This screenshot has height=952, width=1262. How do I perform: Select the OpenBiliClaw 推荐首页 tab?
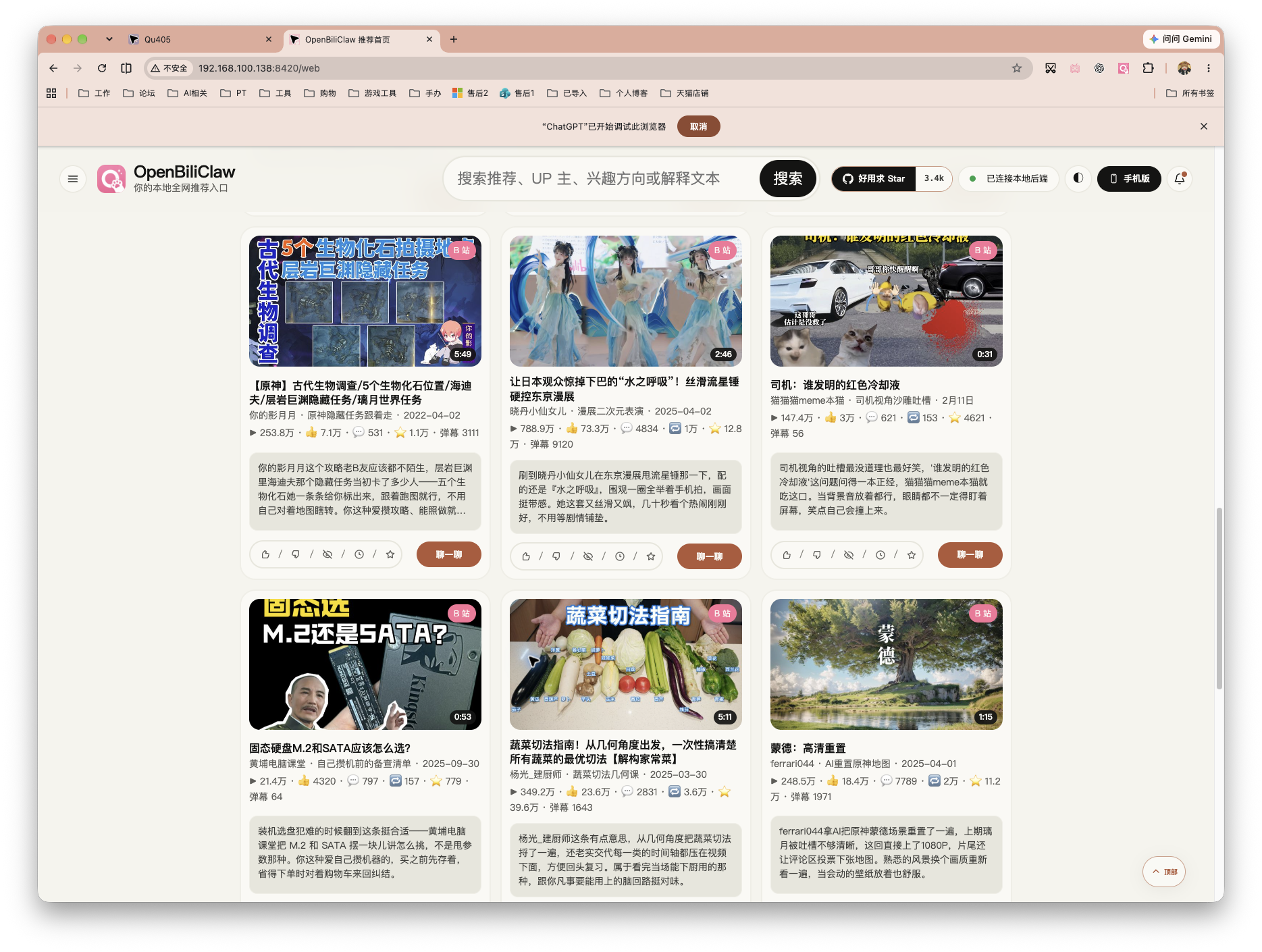pos(362,39)
